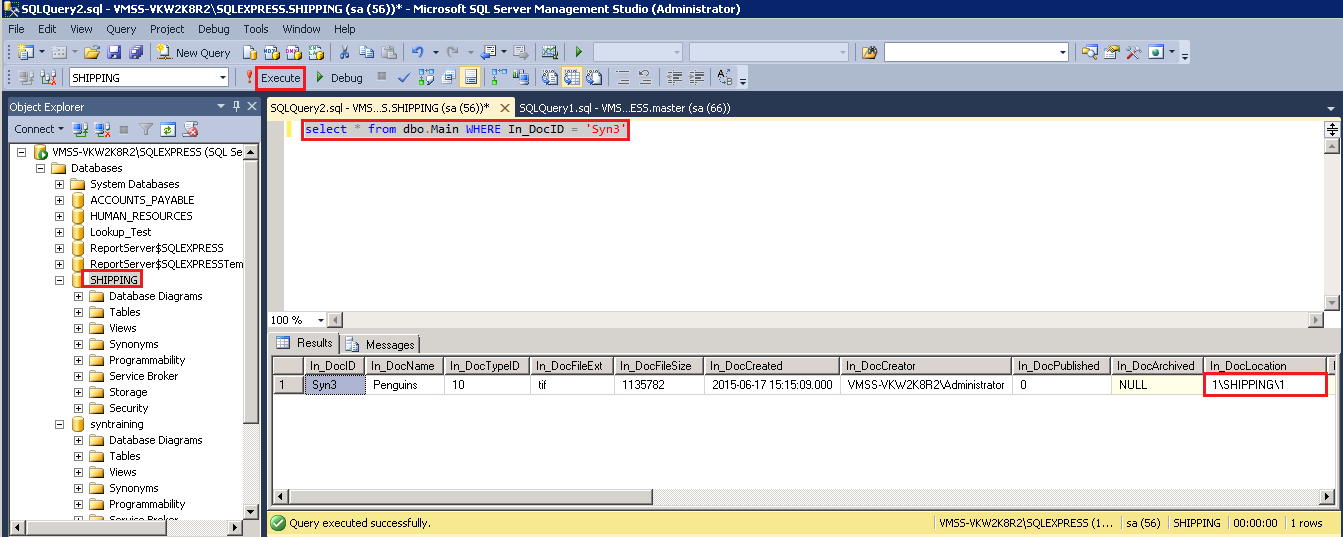Image resolution: width=1343 pixels, height=537 pixels.
Task: Select the 1135782 file size cell
Action: point(657,384)
